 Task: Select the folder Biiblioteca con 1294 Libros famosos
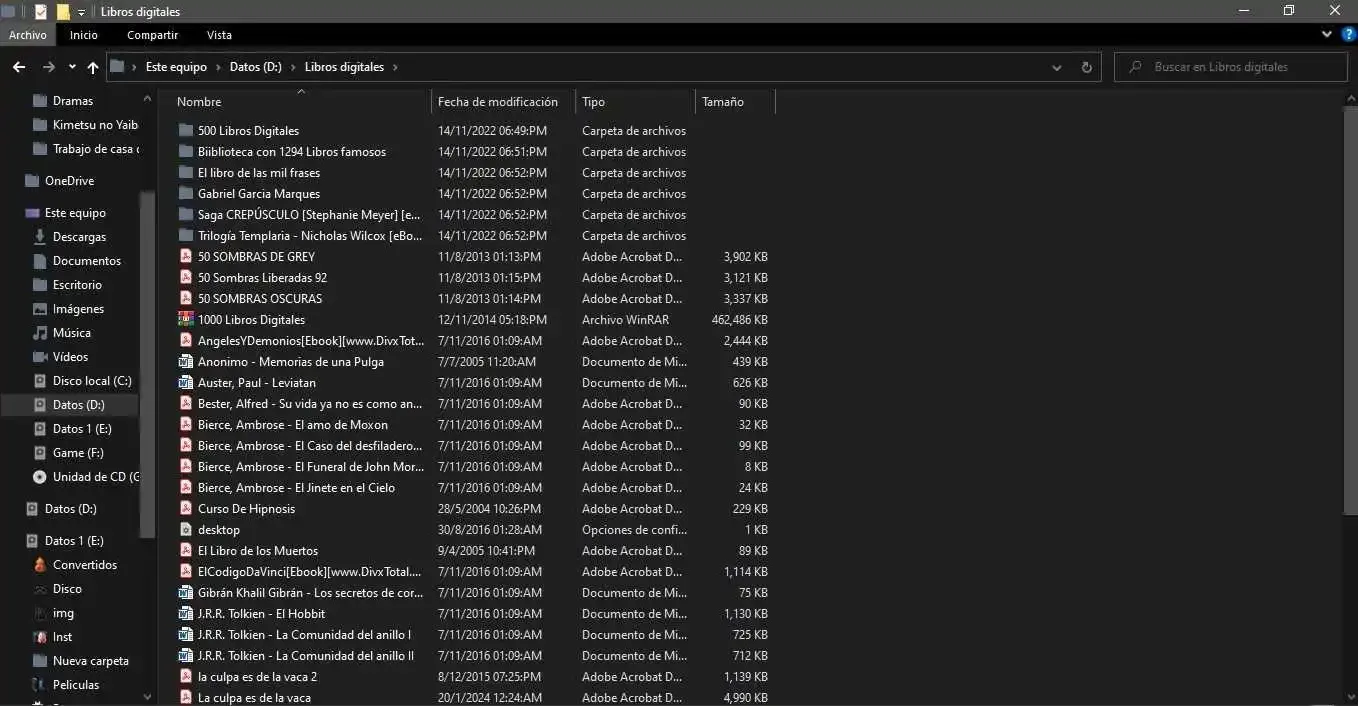(292, 152)
